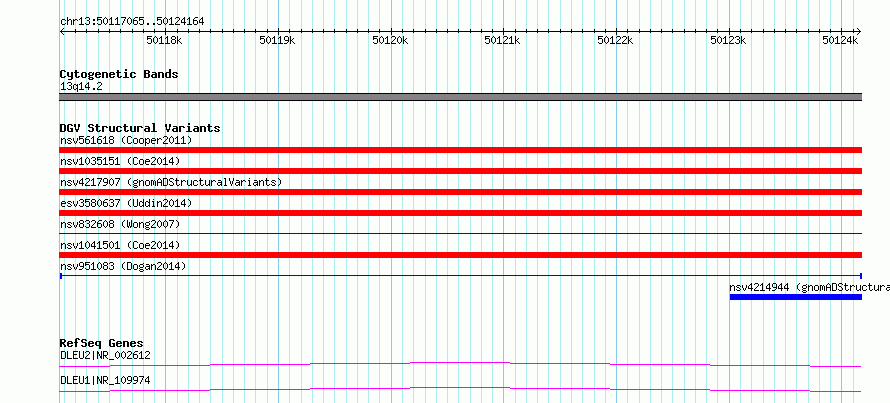Click the magenta DLEU1 transcript line
This screenshot has width=890, height=403.
[461, 389]
